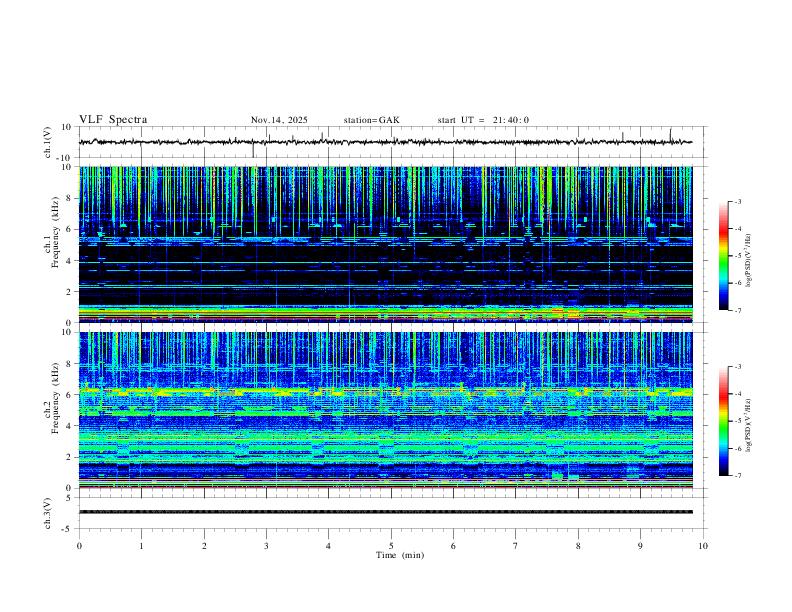Click the "-10" tick on ch.1(V) axis
This screenshot has height=612, width=792.
click(x=65, y=158)
